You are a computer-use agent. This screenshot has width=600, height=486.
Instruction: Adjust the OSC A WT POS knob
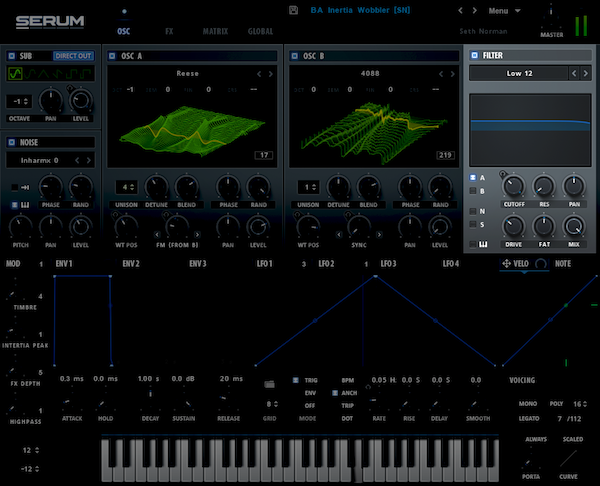(x=126, y=227)
